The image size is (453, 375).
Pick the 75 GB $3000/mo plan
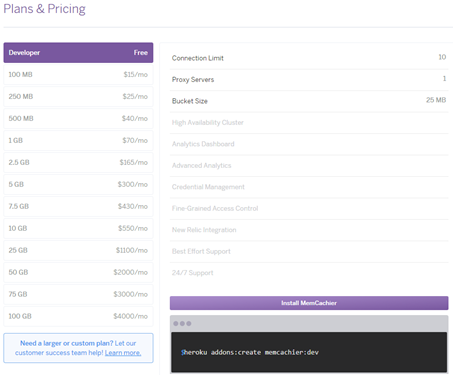click(x=78, y=294)
